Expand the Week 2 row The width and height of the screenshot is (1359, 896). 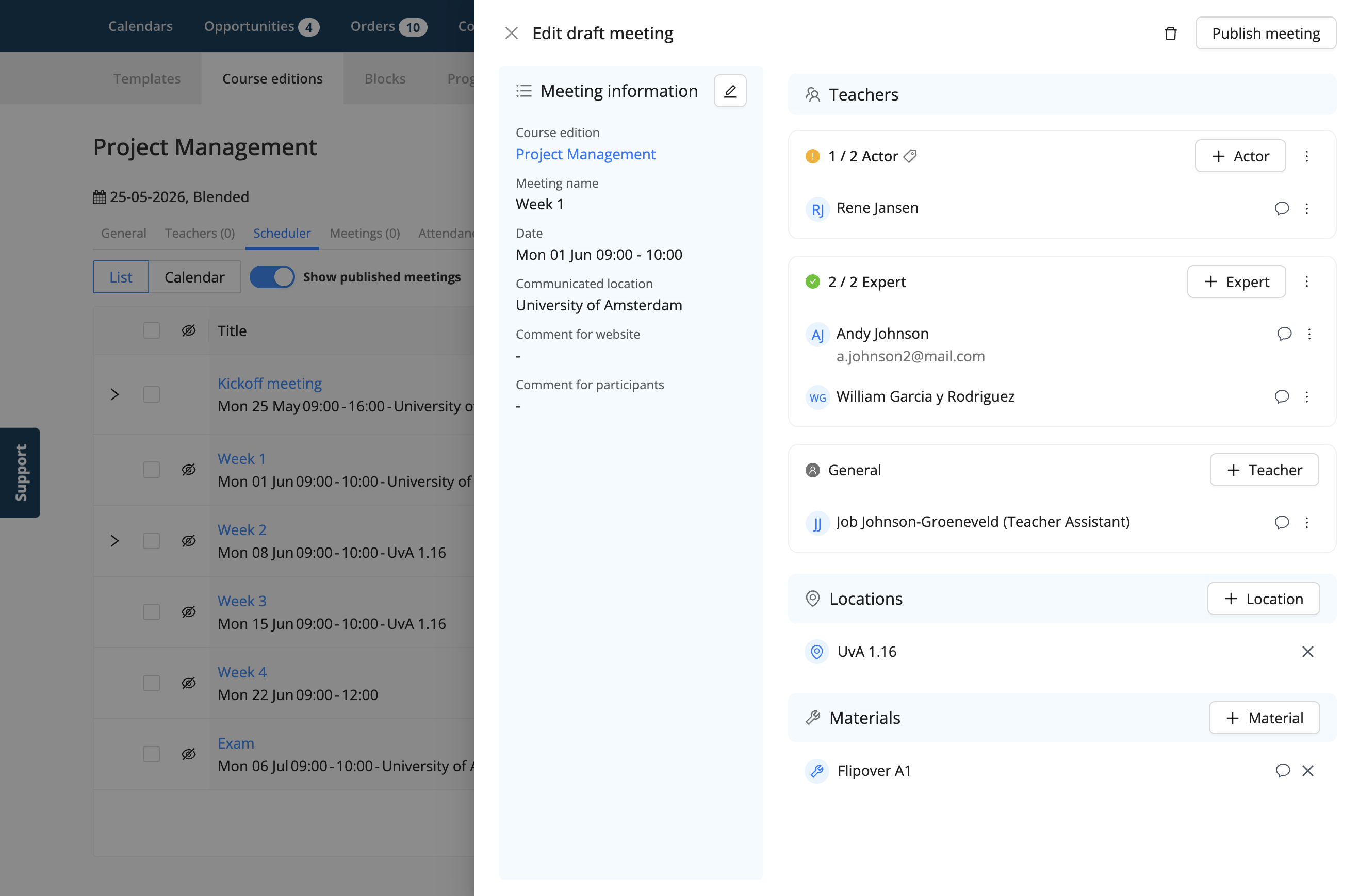115,541
